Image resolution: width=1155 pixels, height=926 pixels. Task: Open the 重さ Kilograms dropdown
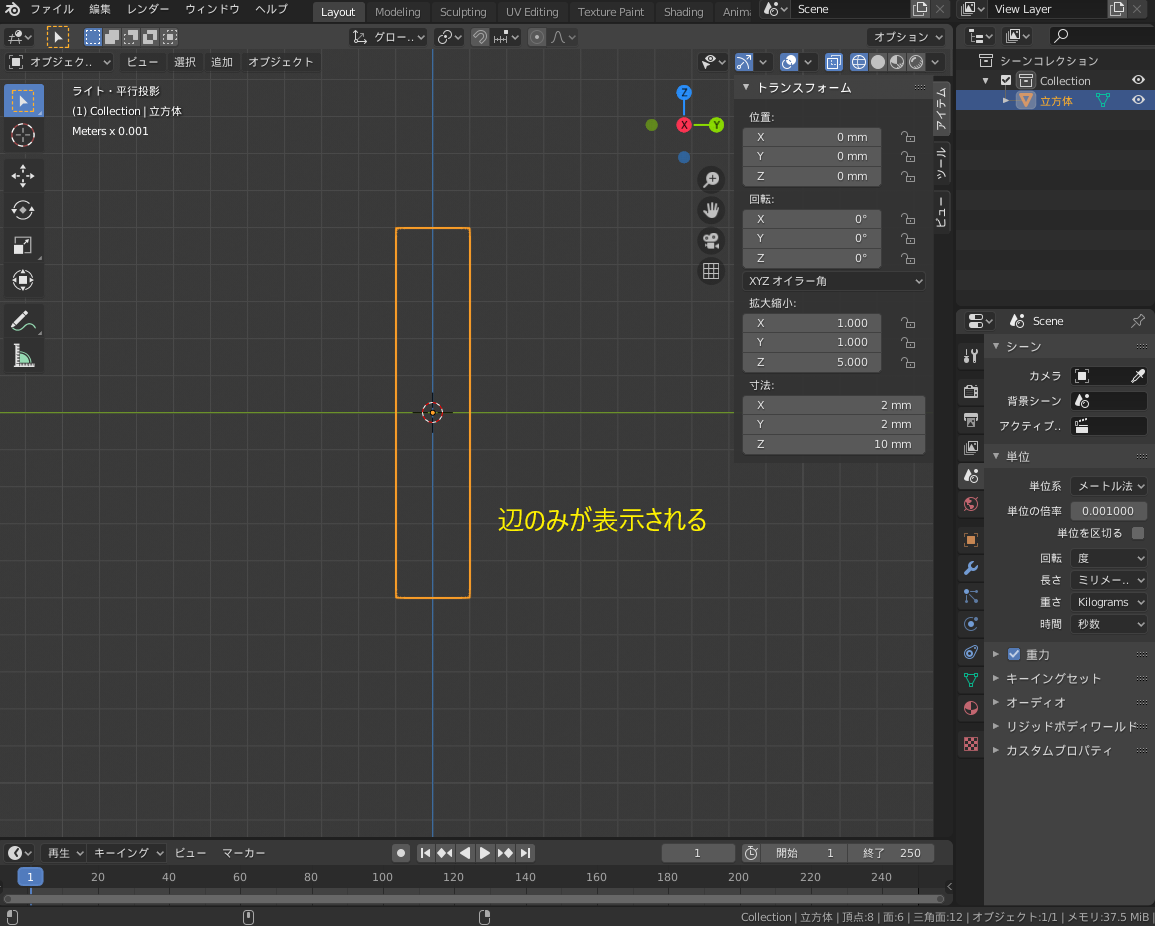[1109, 602]
